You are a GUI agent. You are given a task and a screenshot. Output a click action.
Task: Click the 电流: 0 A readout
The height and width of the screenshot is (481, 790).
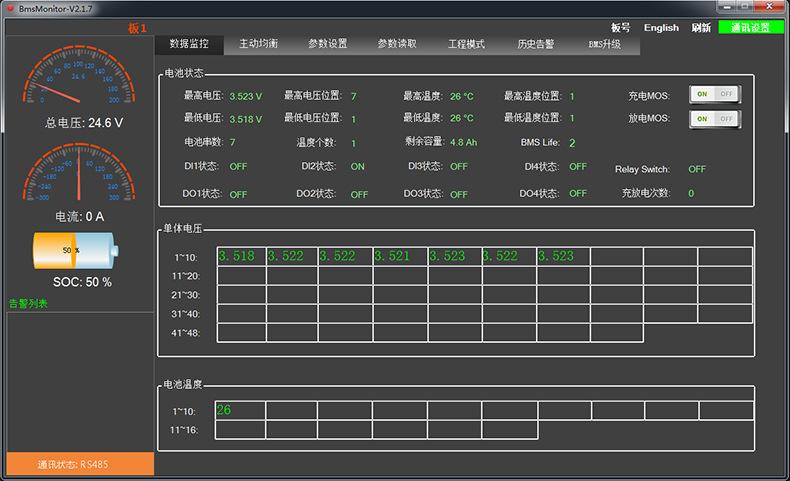(x=80, y=217)
